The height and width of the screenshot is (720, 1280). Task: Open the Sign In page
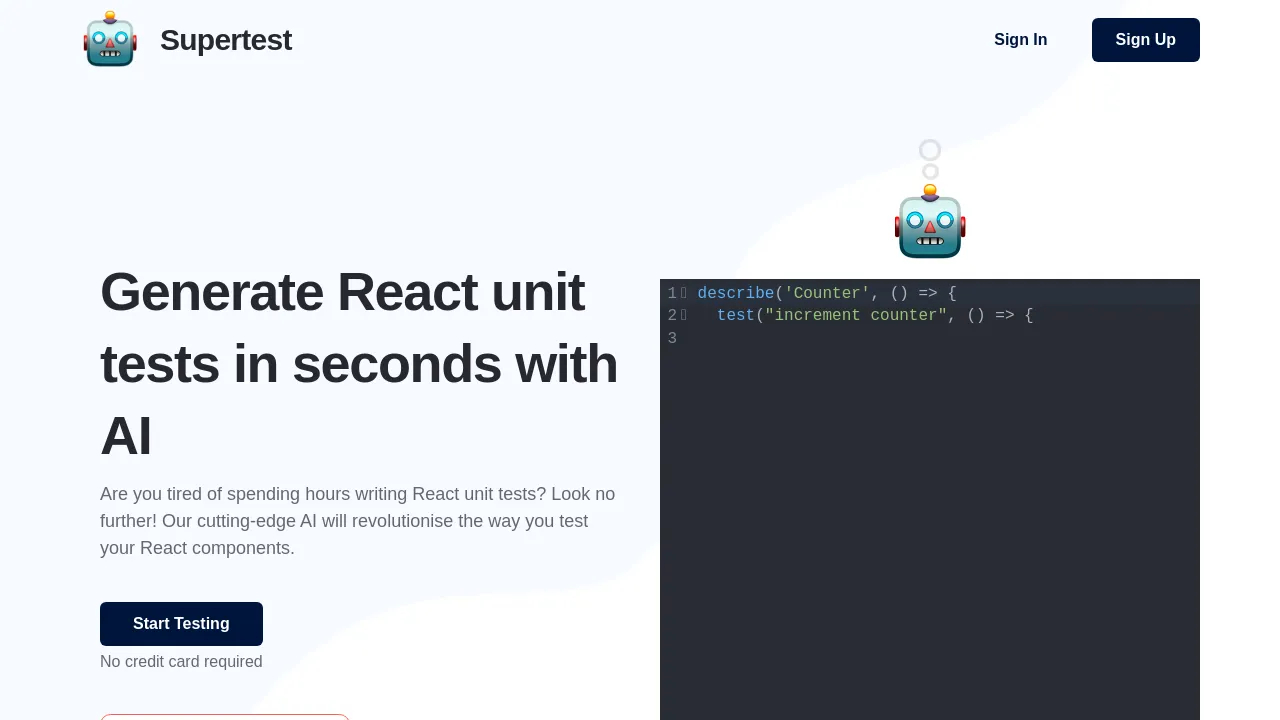pos(1020,39)
